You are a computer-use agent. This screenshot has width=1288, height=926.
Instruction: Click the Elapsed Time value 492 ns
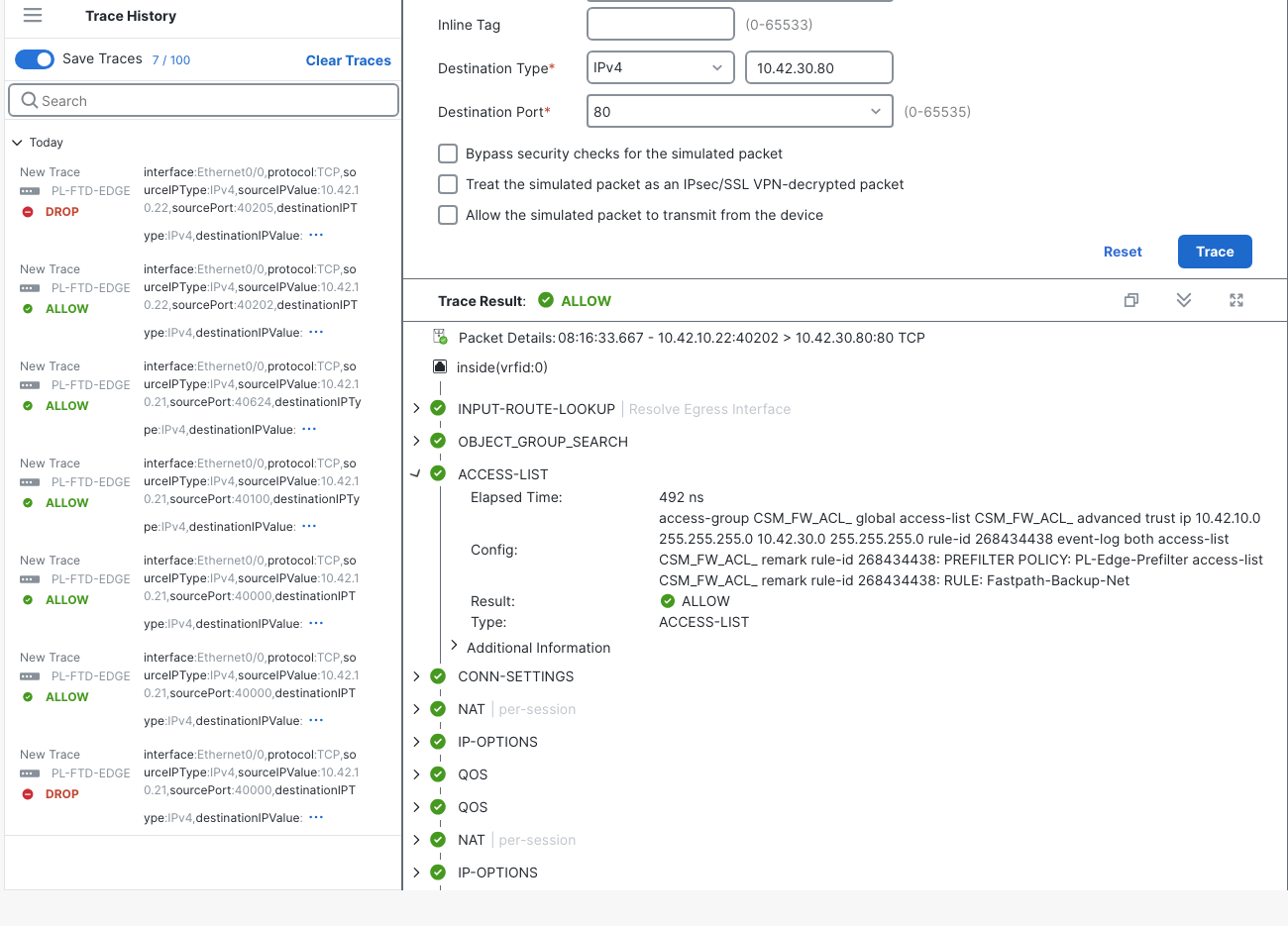pos(682,497)
